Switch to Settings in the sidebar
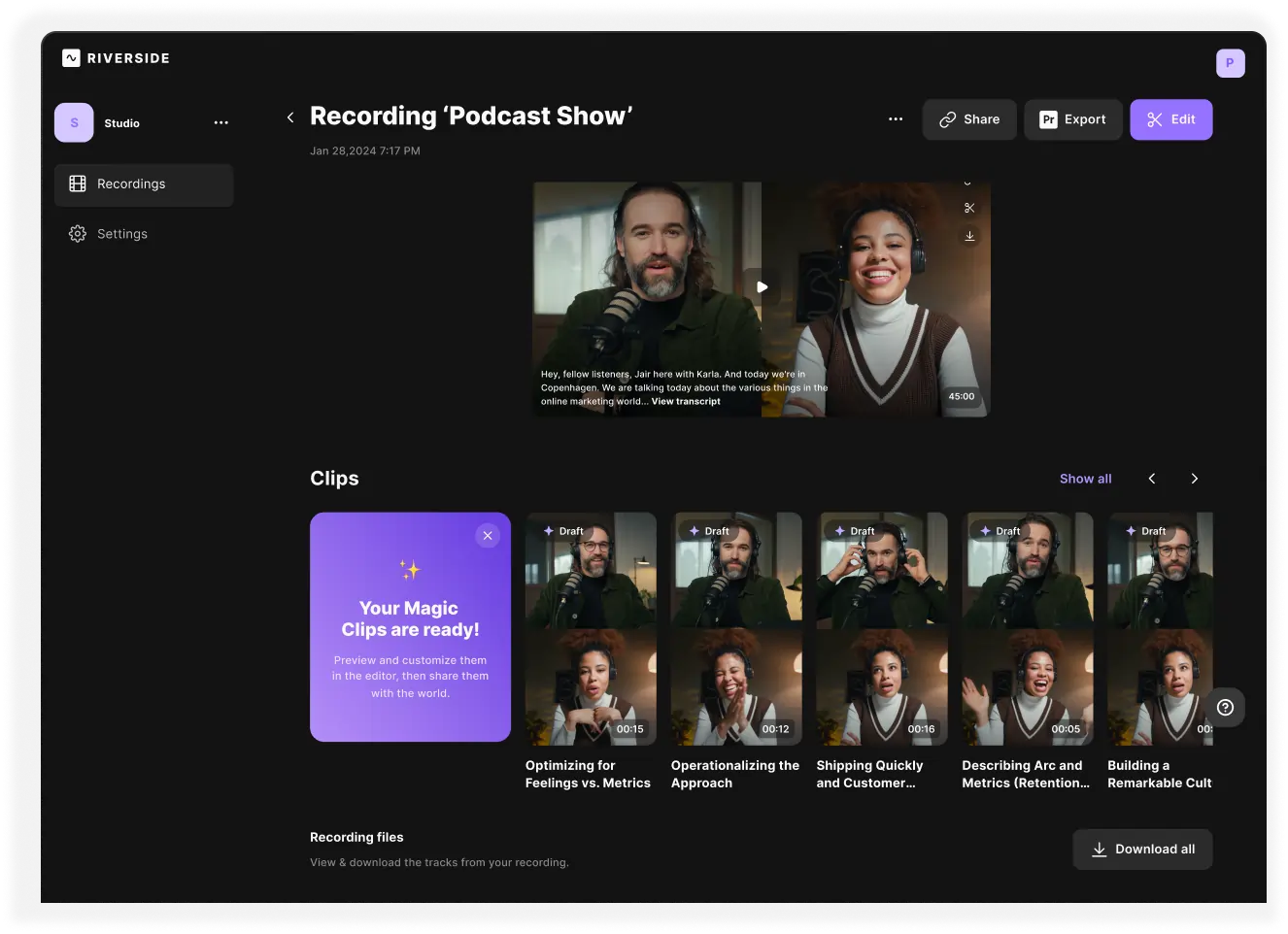Screen dimensions: 1288x934 tap(122, 233)
